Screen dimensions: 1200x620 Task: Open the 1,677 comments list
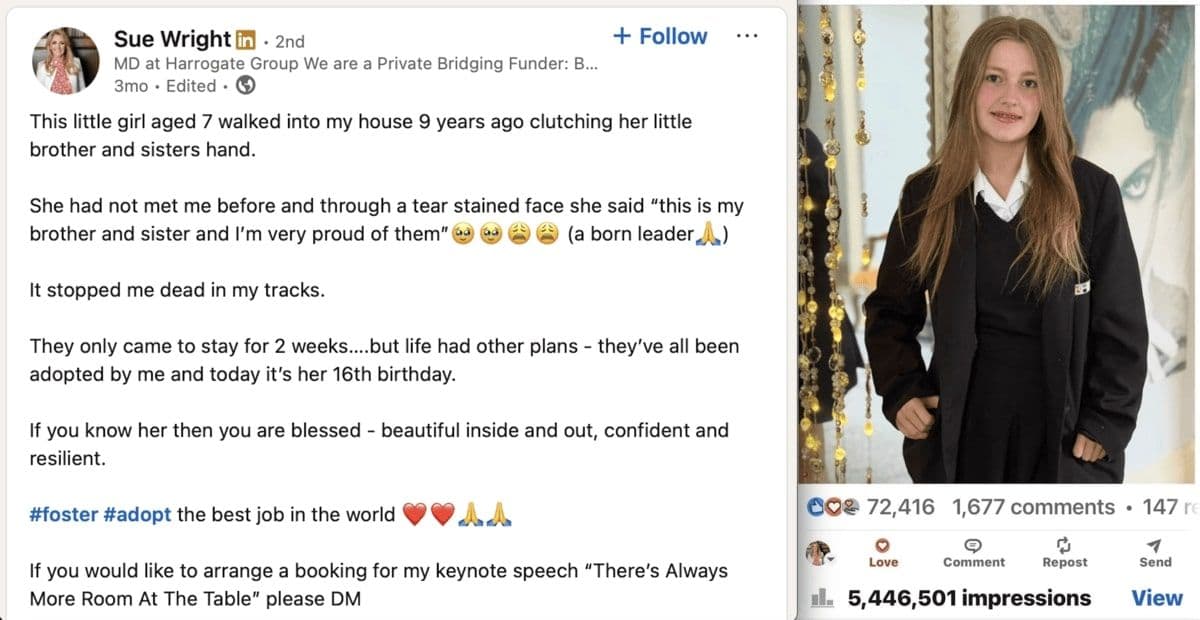(1033, 507)
